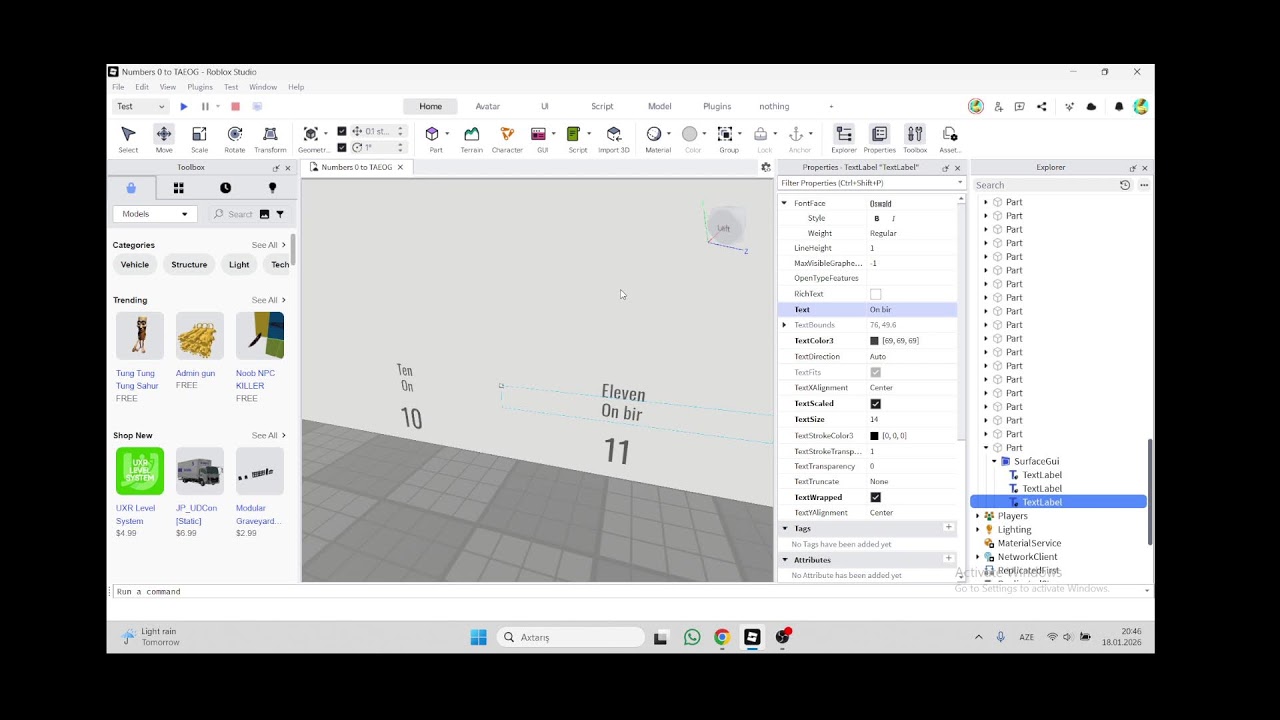Open the Window menu
The width and height of the screenshot is (1280, 720).
(263, 87)
